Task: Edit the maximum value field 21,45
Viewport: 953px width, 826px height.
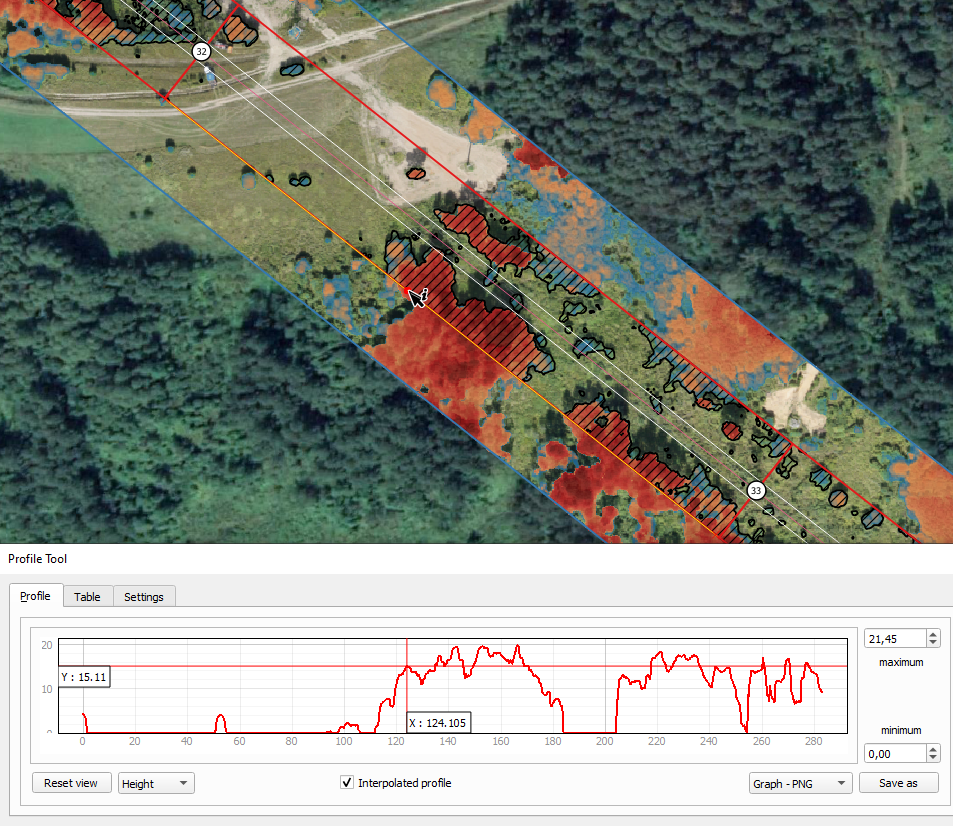Action: (896, 639)
